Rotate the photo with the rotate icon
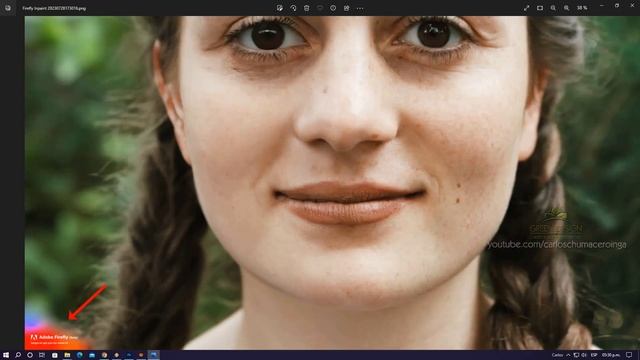 coord(293,8)
